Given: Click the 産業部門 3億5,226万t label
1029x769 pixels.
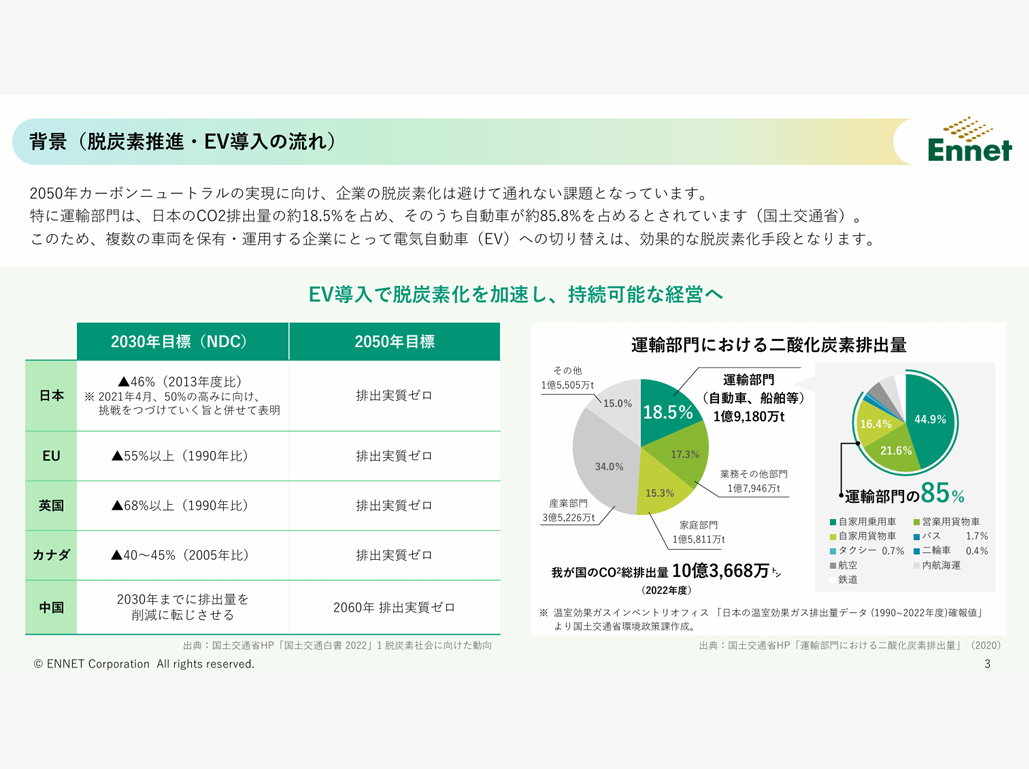Looking at the screenshot, I should coord(568,510).
